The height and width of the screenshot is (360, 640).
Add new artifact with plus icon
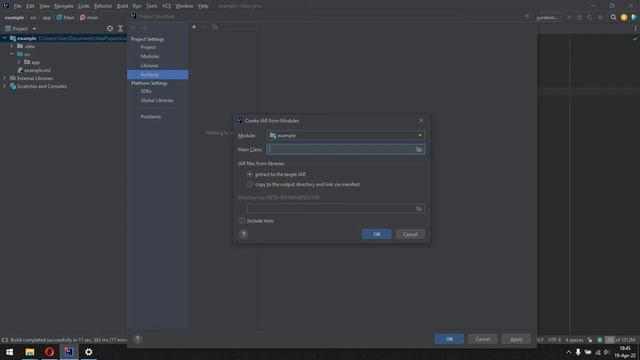194,27
